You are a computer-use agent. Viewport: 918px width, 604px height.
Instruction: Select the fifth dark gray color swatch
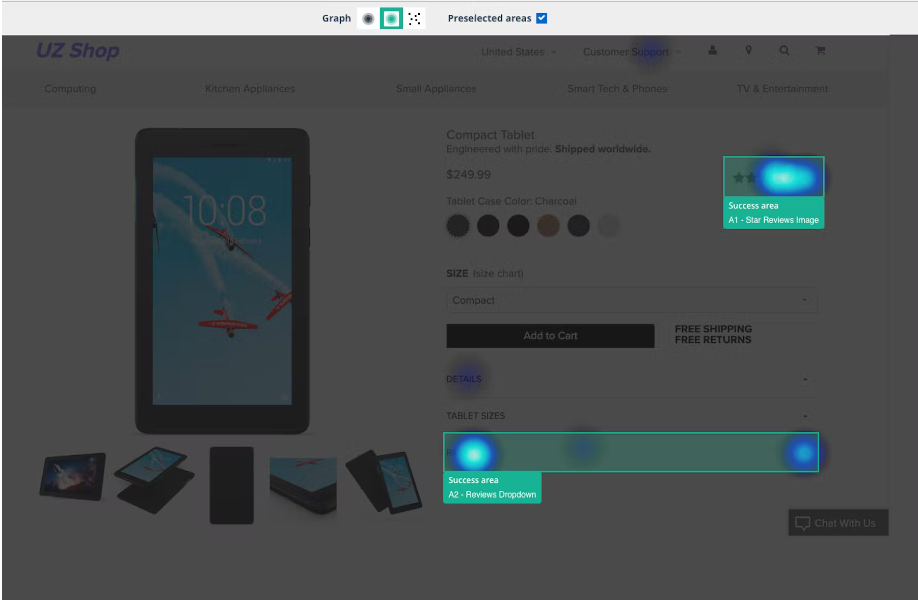click(578, 225)
